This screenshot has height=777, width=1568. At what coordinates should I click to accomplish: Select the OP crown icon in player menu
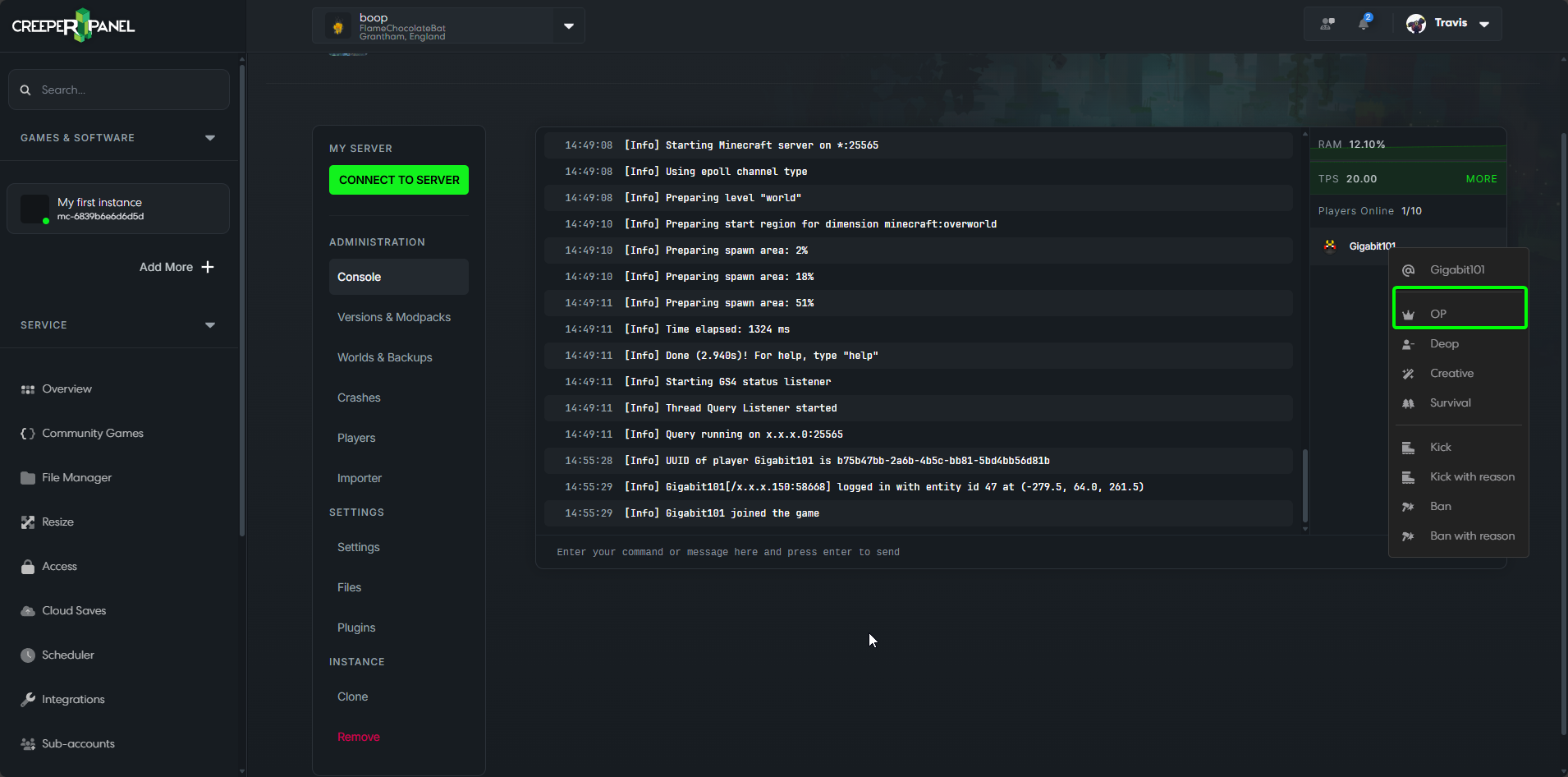pyautogui.click(x=1410, y=314)
